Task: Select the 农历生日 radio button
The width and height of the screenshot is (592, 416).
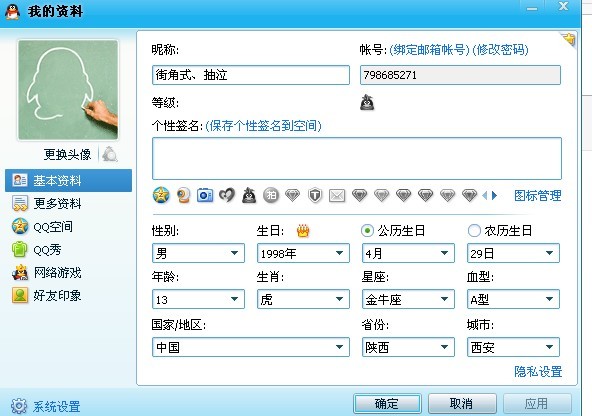Action: pos(474,231)
